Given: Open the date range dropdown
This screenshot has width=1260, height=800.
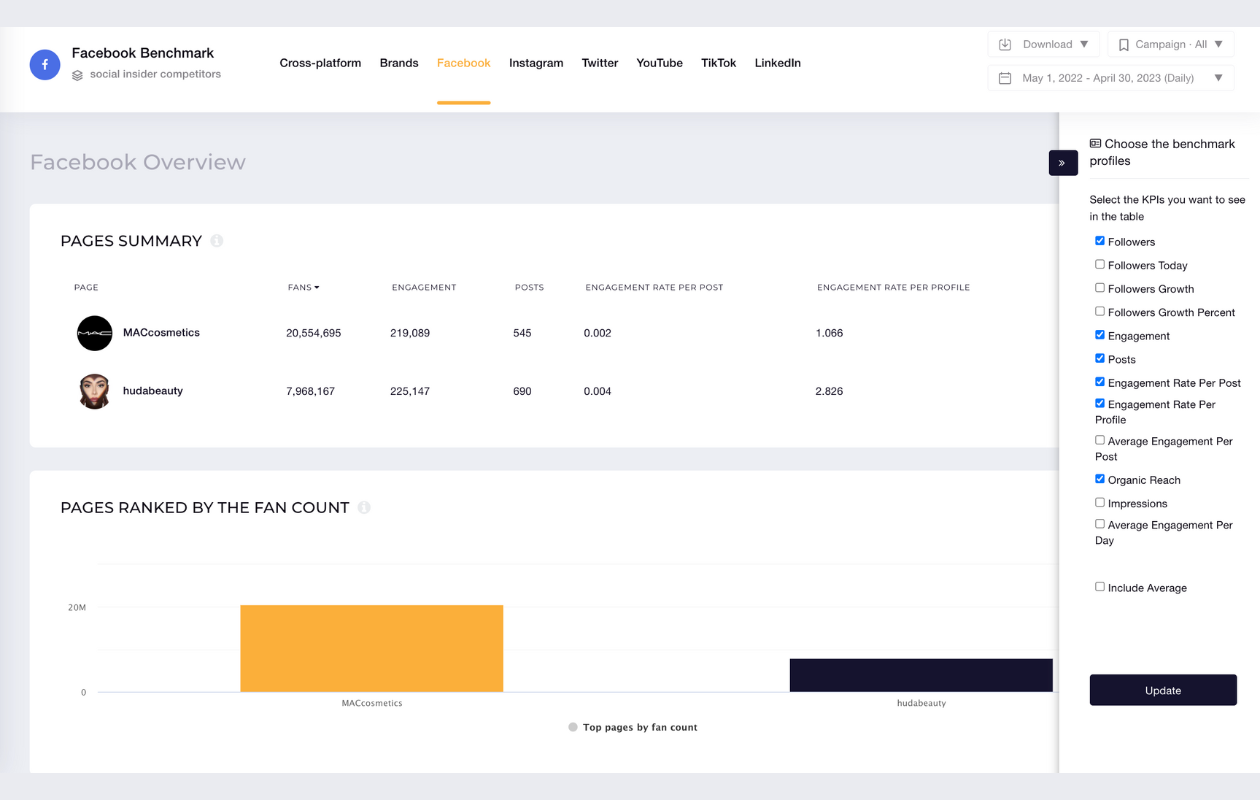Looking at the screenshot, I should (1111, 78).
